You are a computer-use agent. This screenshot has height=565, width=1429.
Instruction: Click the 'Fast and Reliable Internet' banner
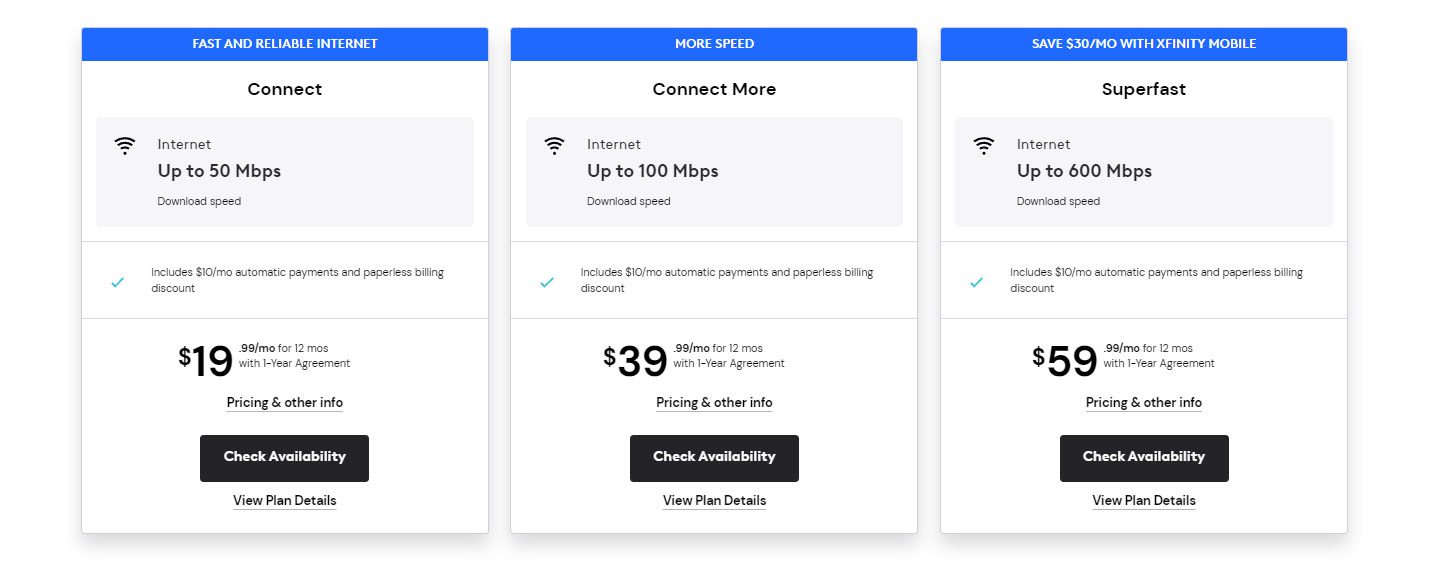tap(285, 44)
